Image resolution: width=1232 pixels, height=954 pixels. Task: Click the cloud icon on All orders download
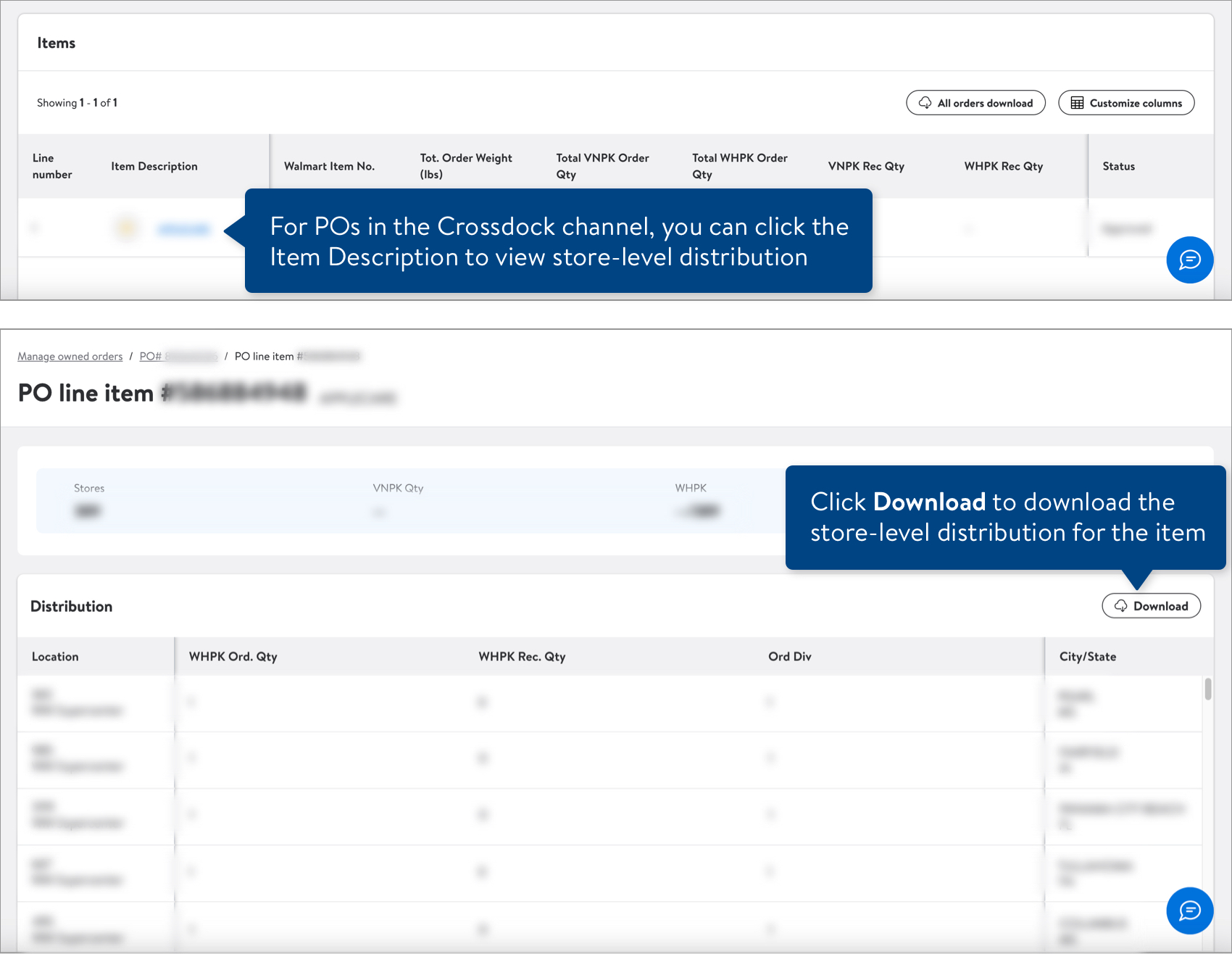(925, 103)
